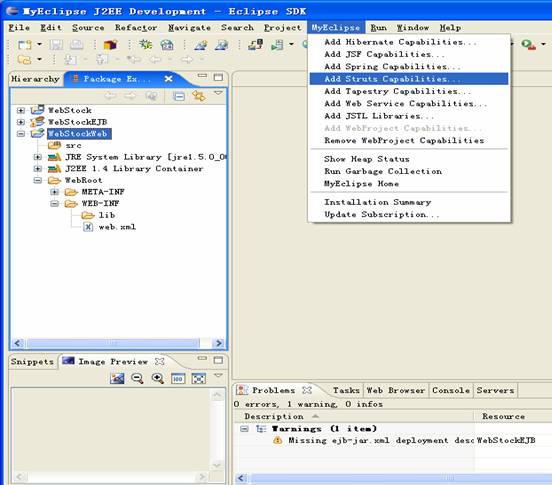Click the New Package cube toolbar icon
This screenshot has height=485, width=552.
[x=110, y=45]
